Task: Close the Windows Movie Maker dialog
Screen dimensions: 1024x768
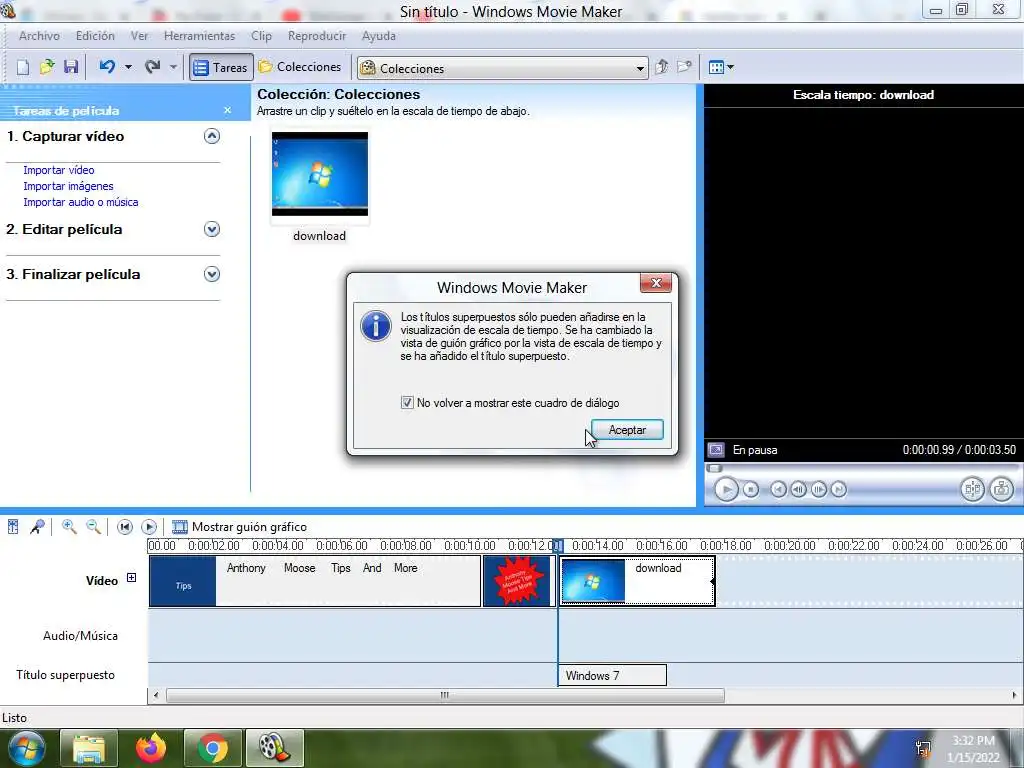Action: 656,283
